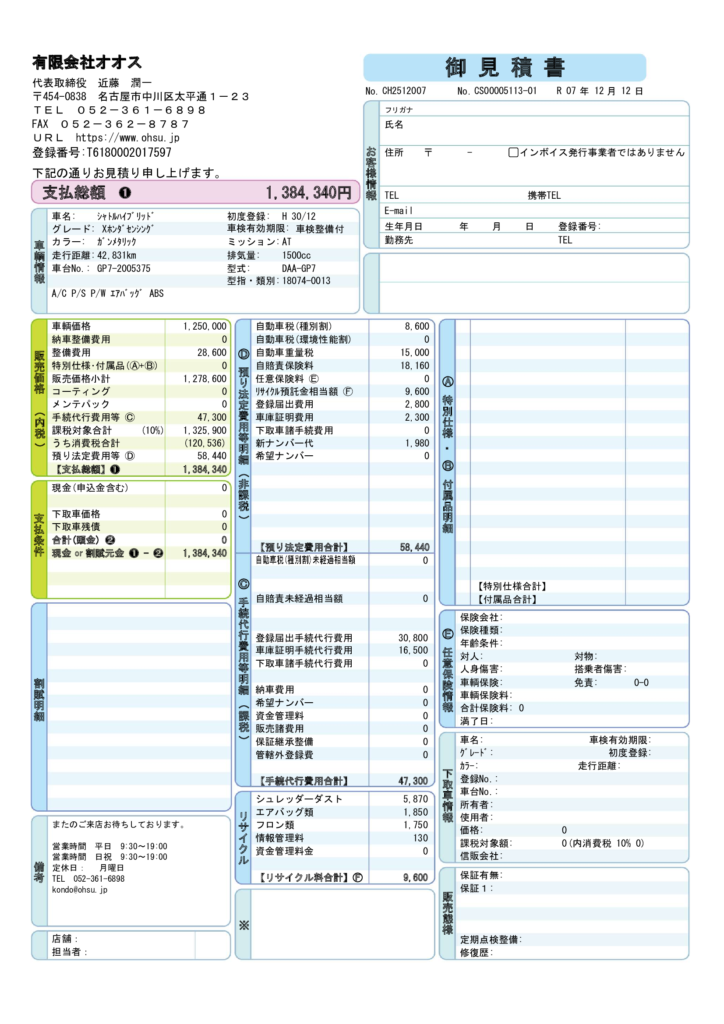Select the pink 支払総額 total bar
Viewport: 724px width, 1024px height.
click(x=195, y=192)
